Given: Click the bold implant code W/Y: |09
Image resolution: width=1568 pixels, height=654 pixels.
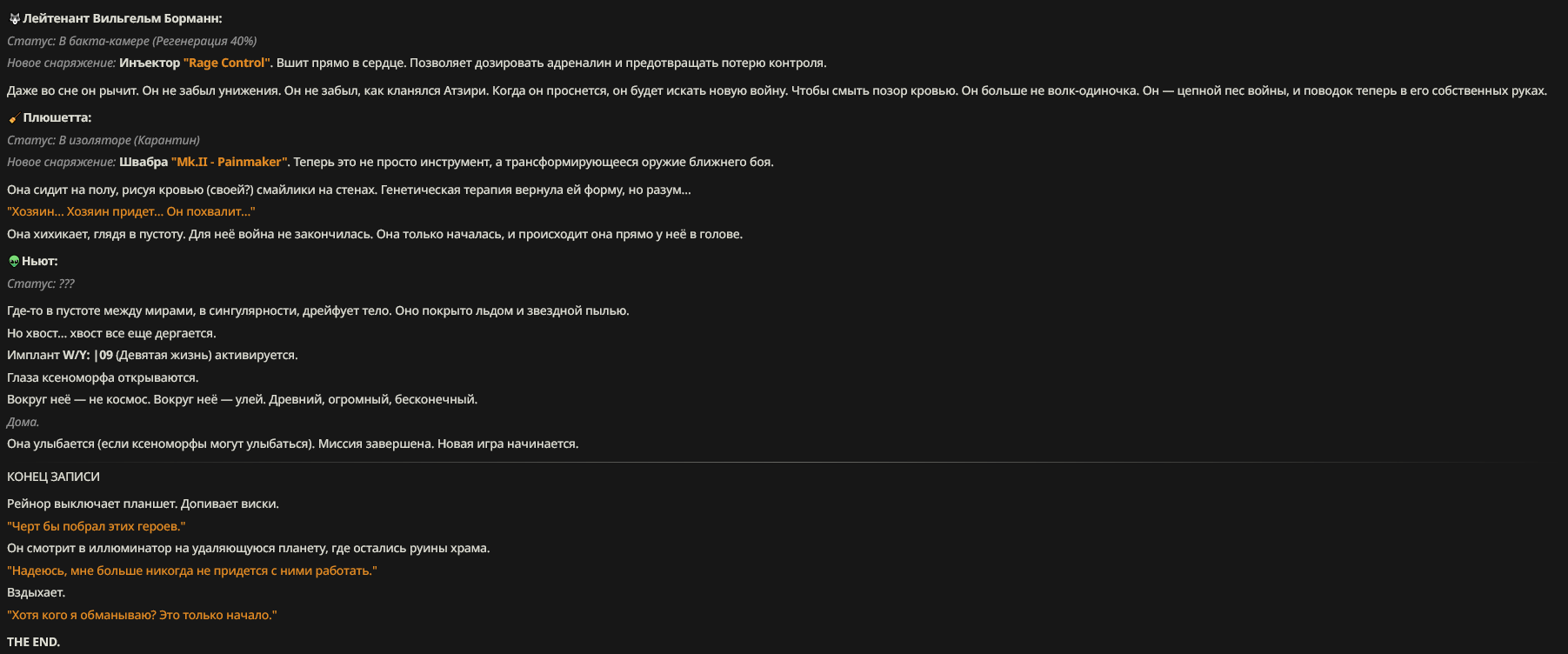Looking at the screenshot, I should tap(88, 355).
